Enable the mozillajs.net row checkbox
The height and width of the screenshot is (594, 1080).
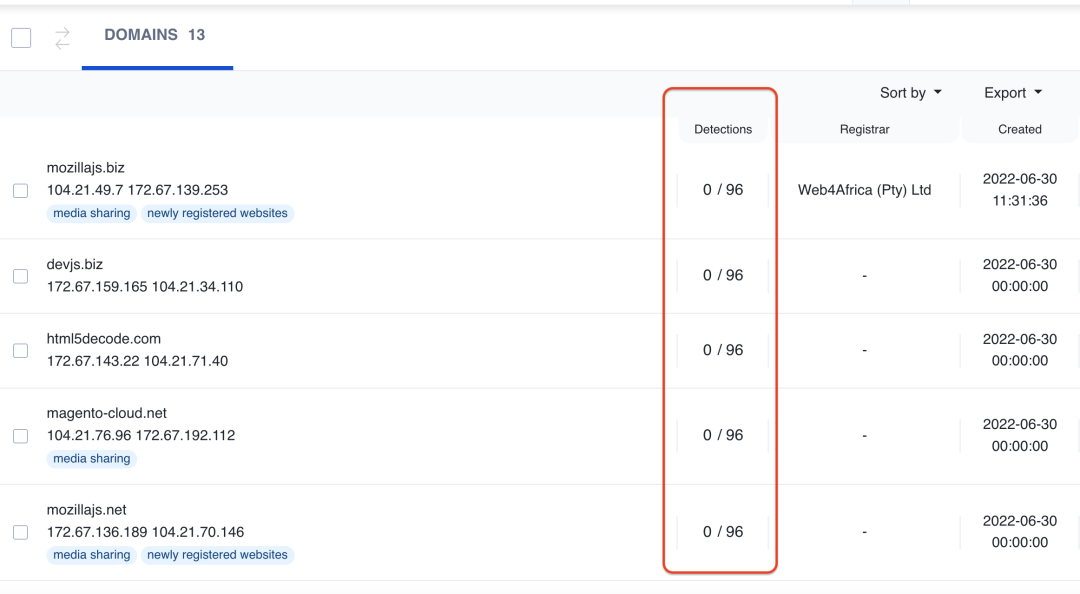pyautogui.click(x=20, y=532)
